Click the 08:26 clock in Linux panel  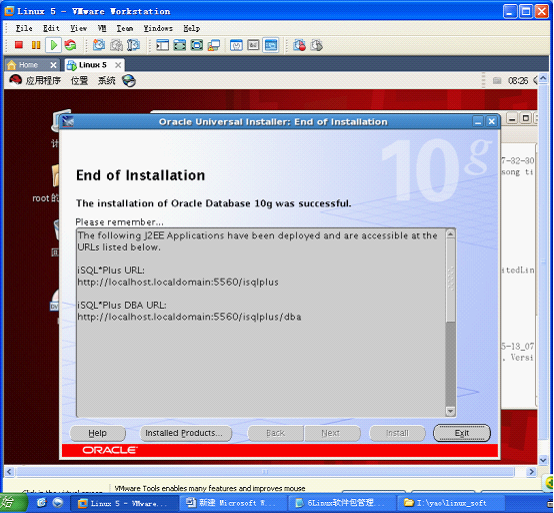[518, 81]
